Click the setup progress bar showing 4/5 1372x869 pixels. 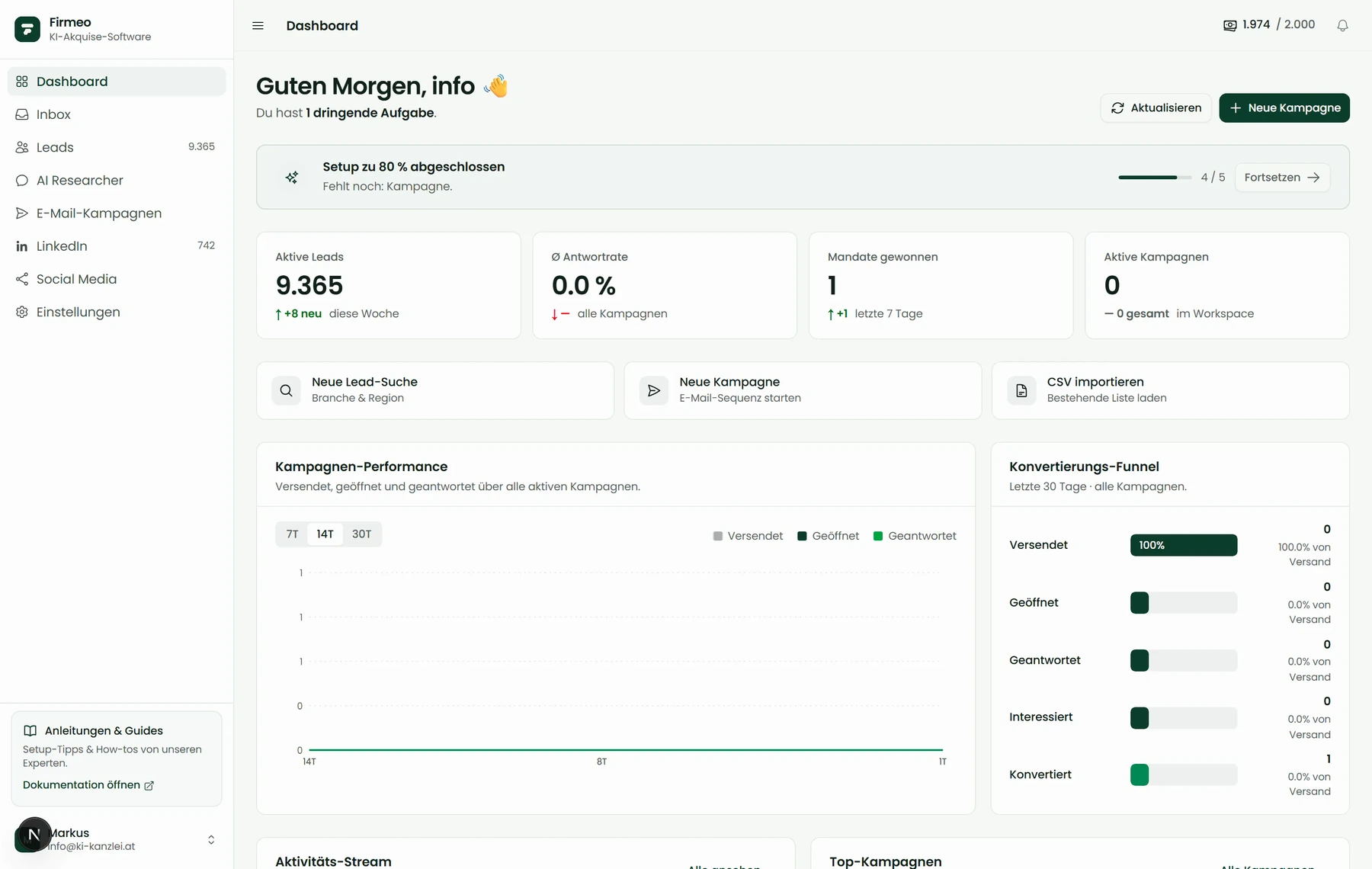click(1155, 177)
